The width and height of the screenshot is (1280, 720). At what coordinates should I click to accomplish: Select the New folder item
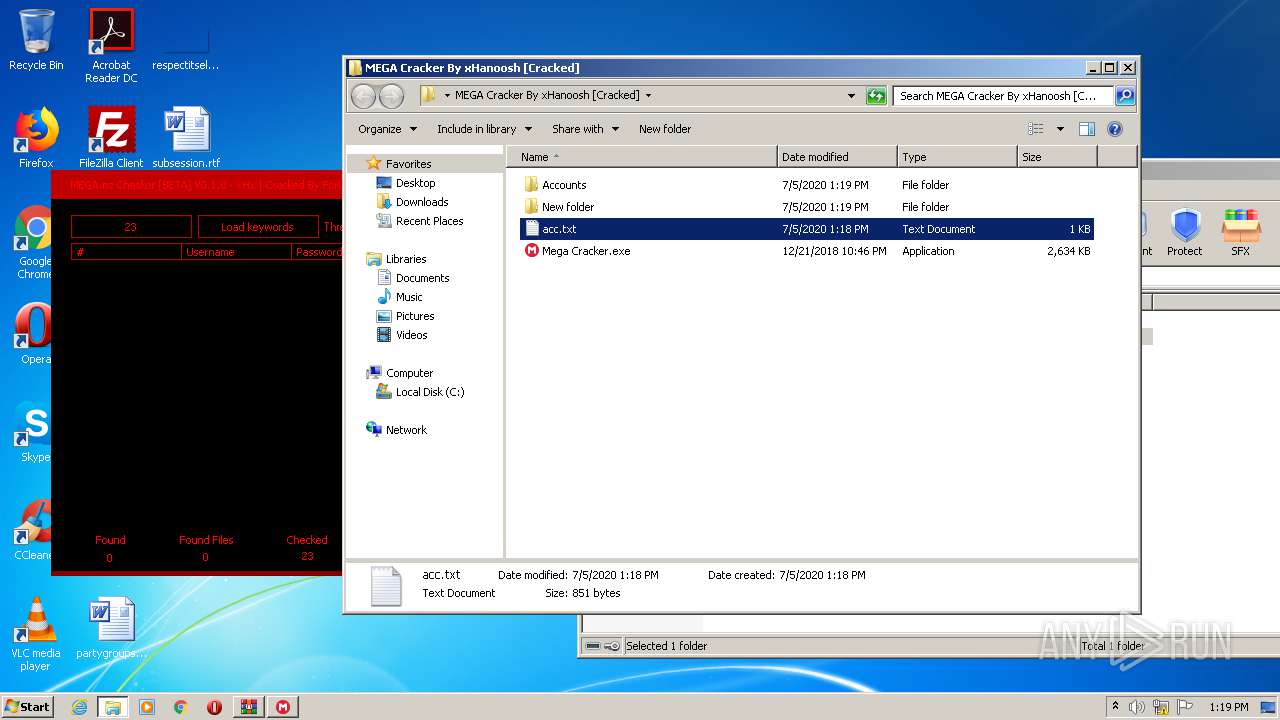pyautogui.click(x=568, y=207)
